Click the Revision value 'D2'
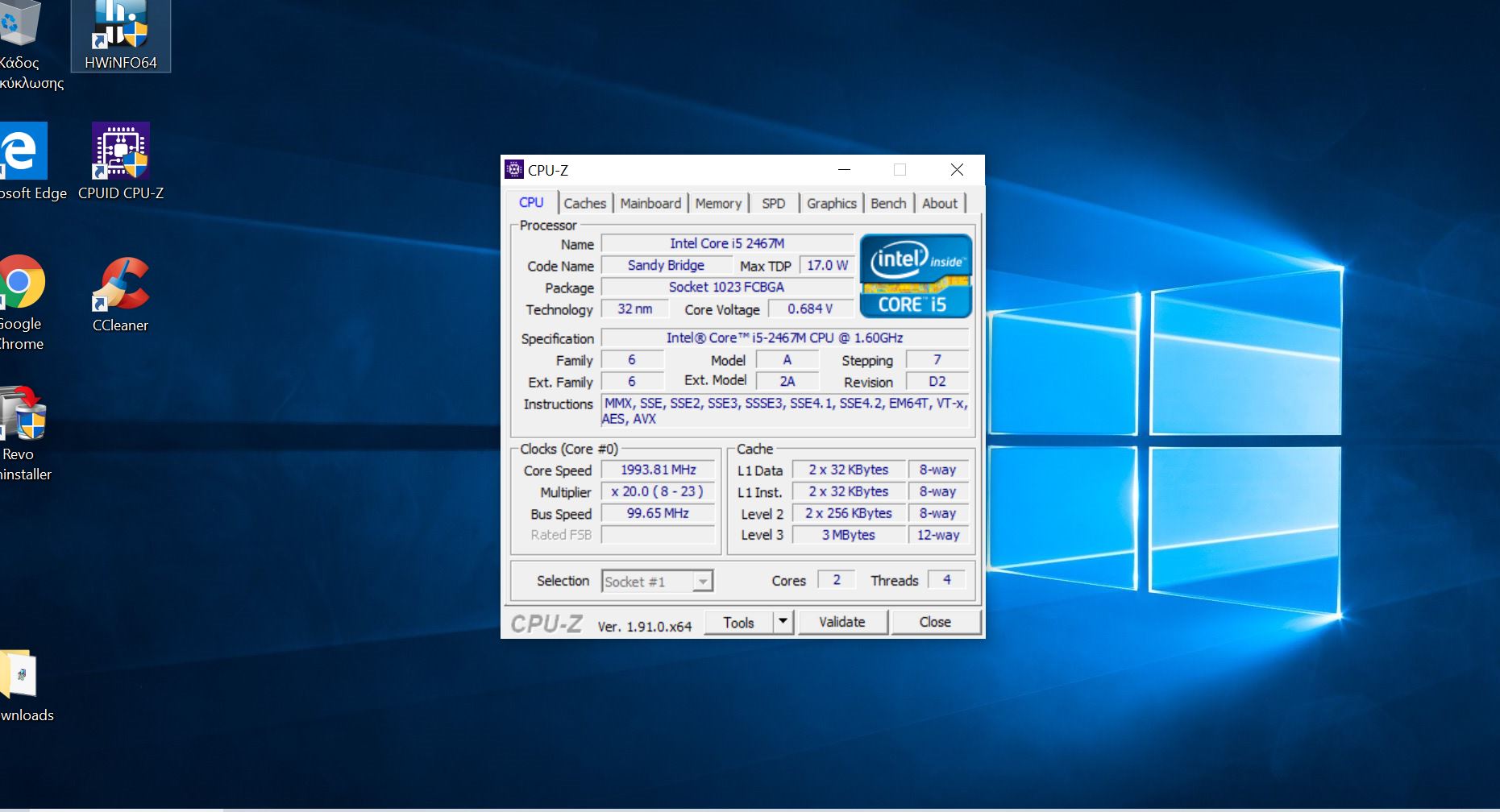Viewport: 1500px width, 812px height. [937, 381]
